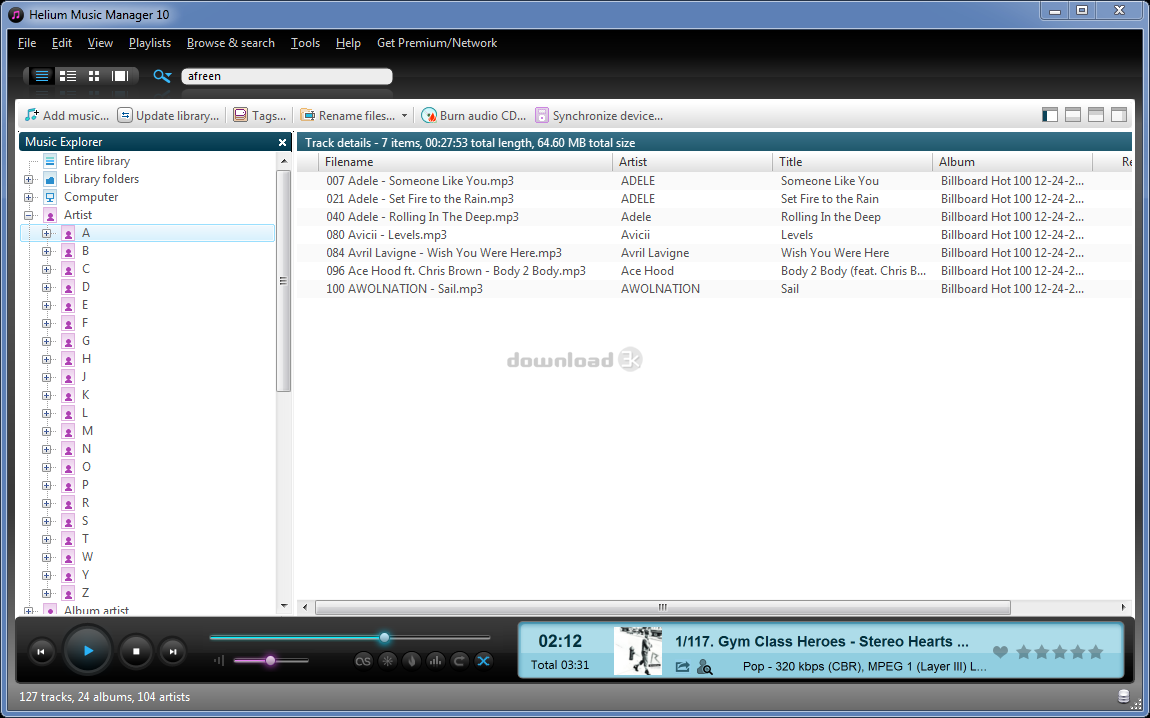Click the horizontal scrollbar of track list
The height and width of the screenshot is (718, 1150).
coord(663,607)
